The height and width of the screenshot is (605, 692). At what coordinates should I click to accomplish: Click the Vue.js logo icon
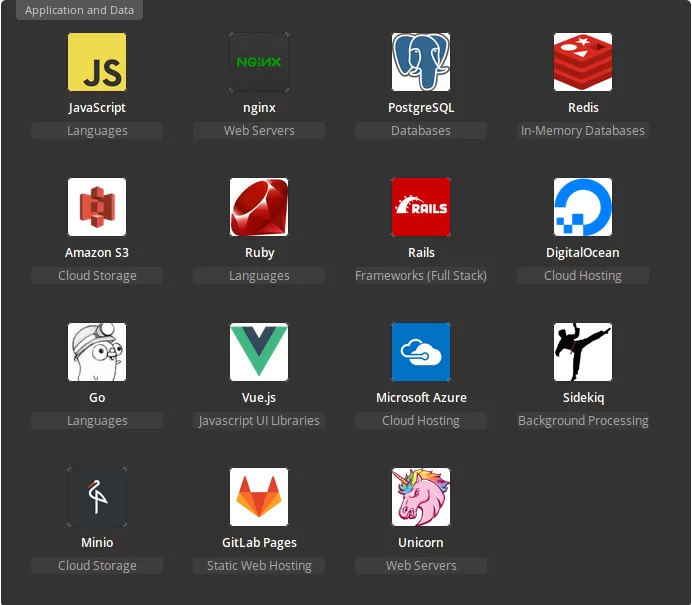click(259, 352)
